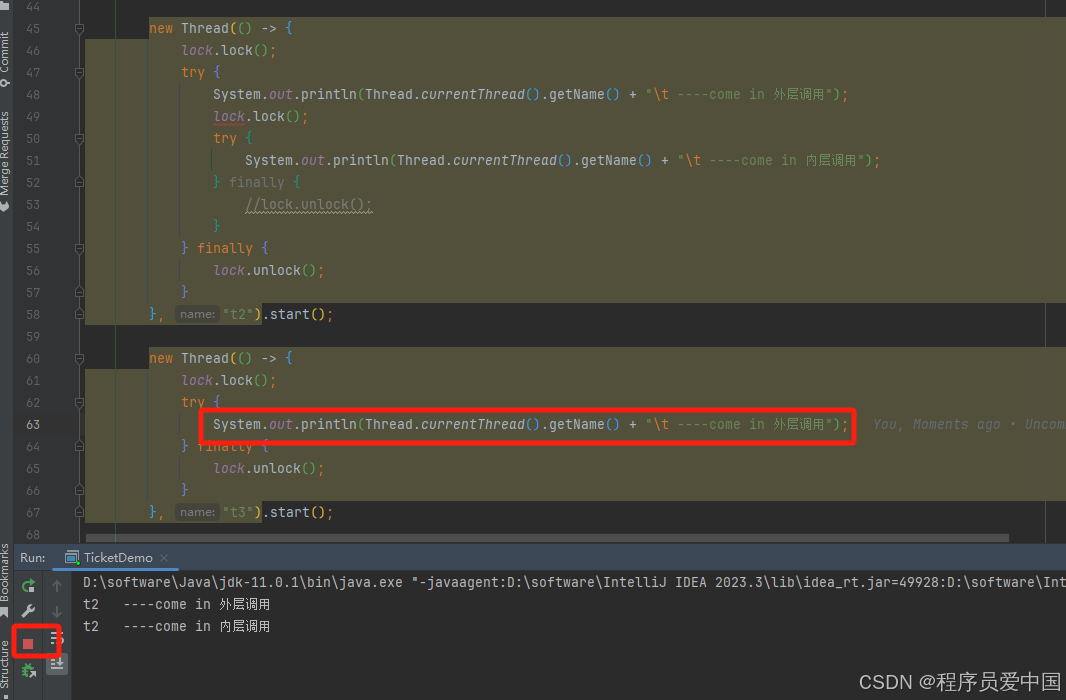The width and height of the screenshot is (1066, 700).
Task: Click the console output 't2 ----come in 内层调用'
Action: (x=177, y=626)
